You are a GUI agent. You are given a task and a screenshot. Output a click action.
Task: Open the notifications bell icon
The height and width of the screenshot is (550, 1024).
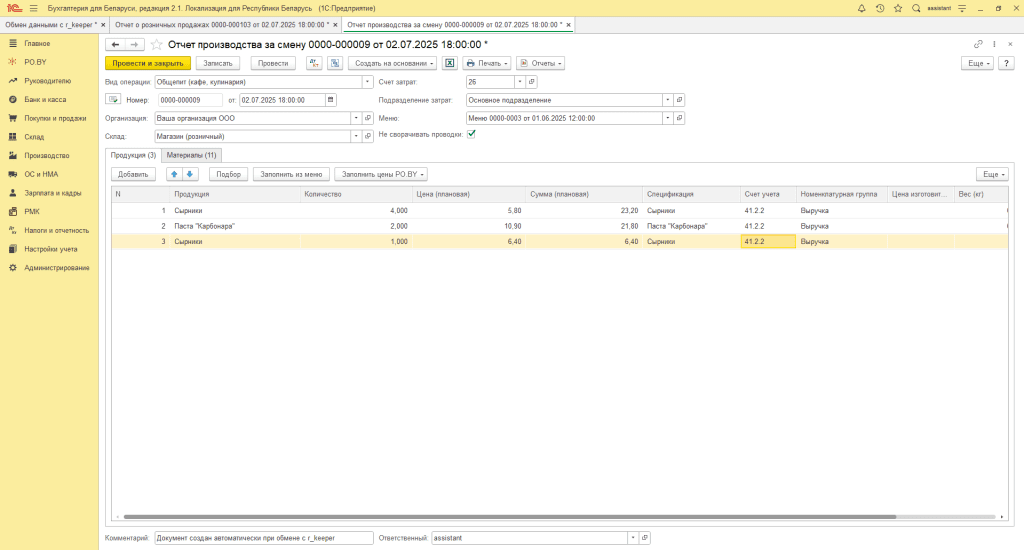click(861, 8)
